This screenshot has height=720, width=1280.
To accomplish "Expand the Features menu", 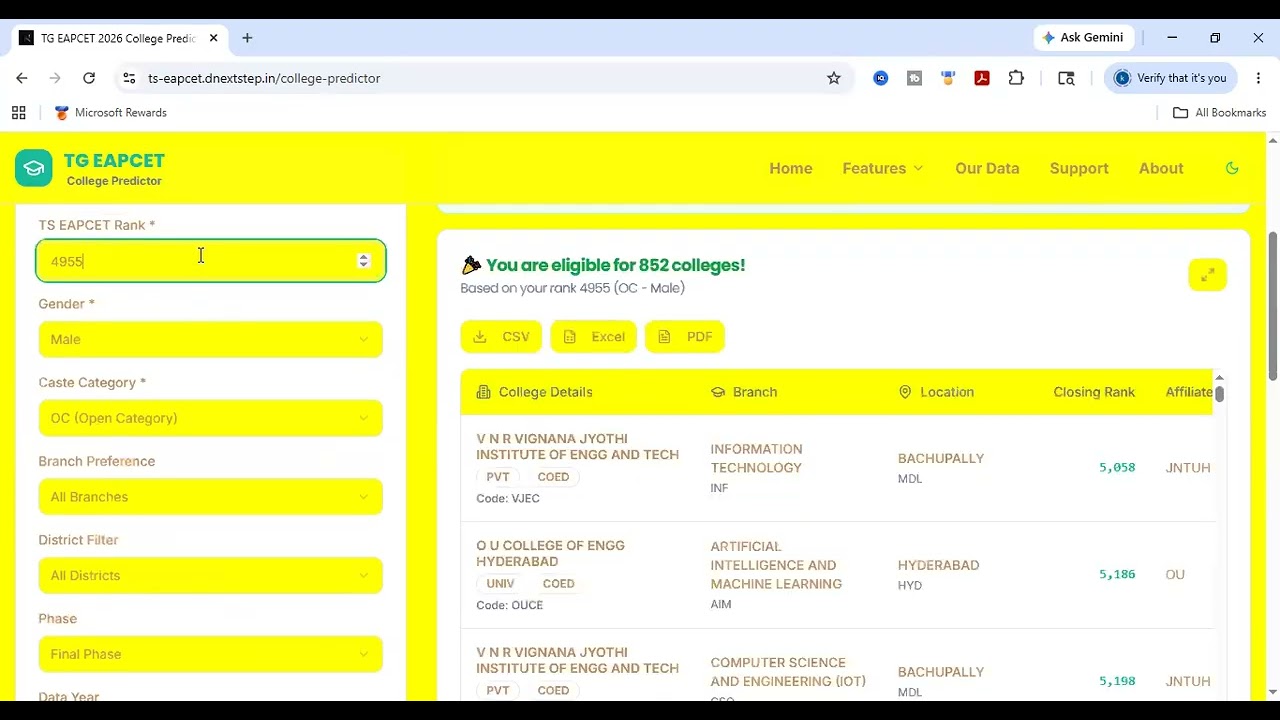I will [x=882, y=168].
